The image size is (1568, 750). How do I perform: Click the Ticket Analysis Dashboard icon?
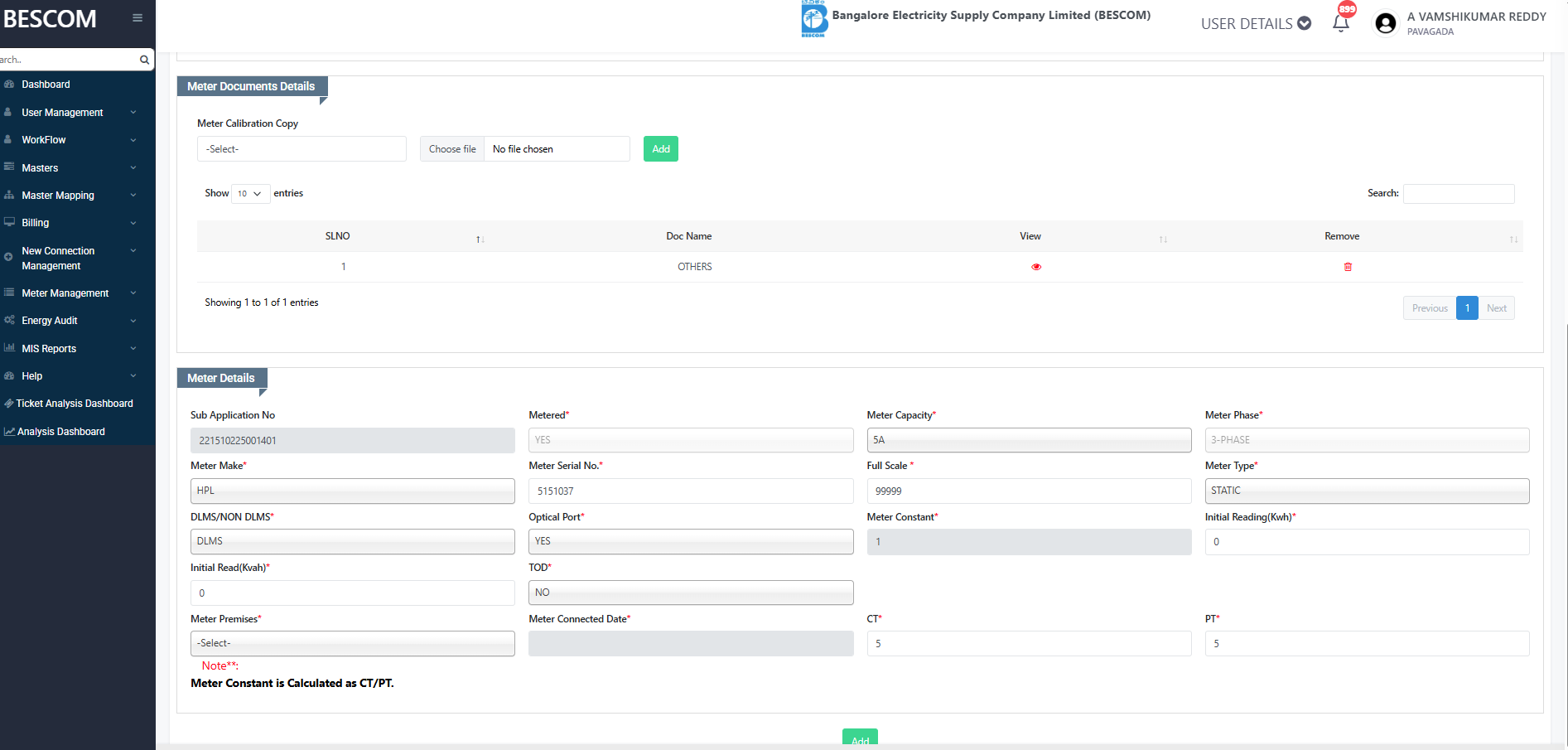(x=8, y=404)
